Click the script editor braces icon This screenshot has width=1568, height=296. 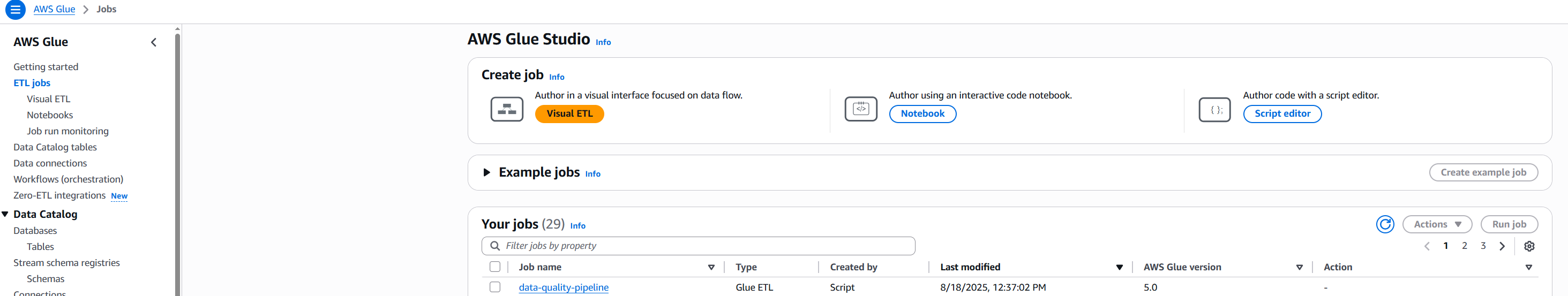(1214, 110)
